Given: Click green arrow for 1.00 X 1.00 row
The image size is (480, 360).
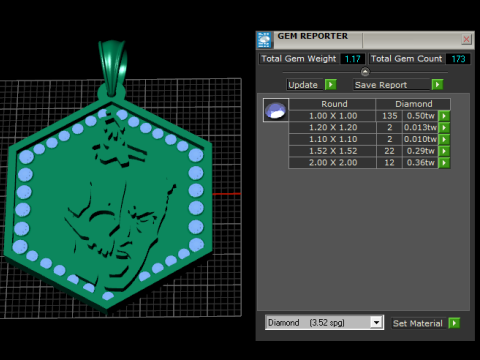Looking at the screenshot, I should (x=444, y=116).
